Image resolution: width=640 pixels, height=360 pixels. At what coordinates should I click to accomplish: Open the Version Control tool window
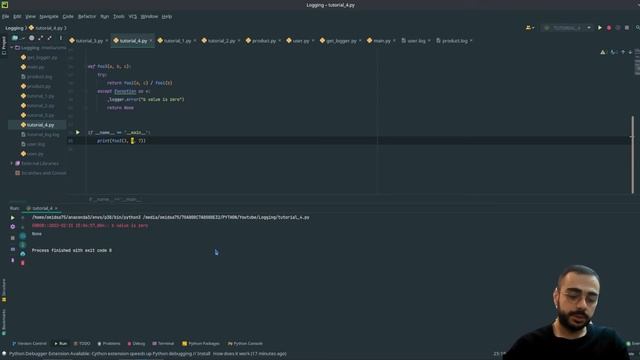pyautogui.click(x=29, y=344)
